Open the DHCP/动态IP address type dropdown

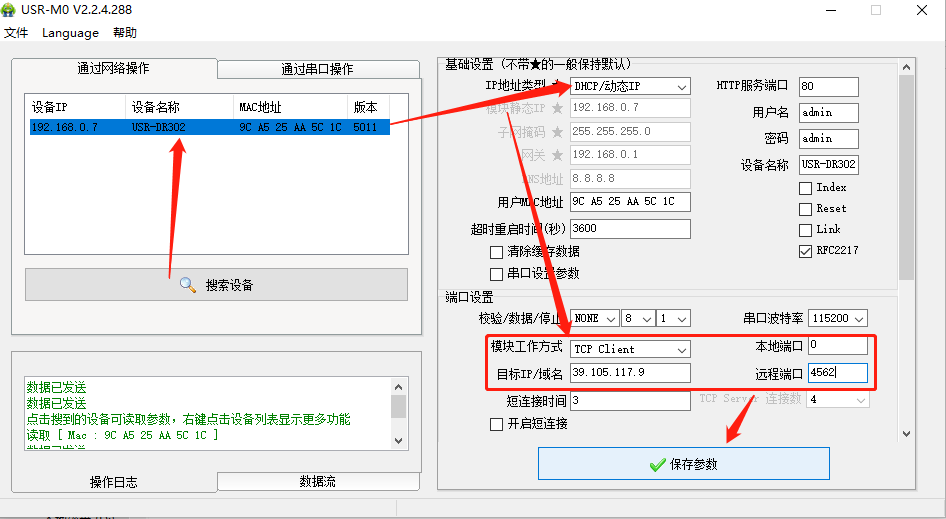(681, 87)
